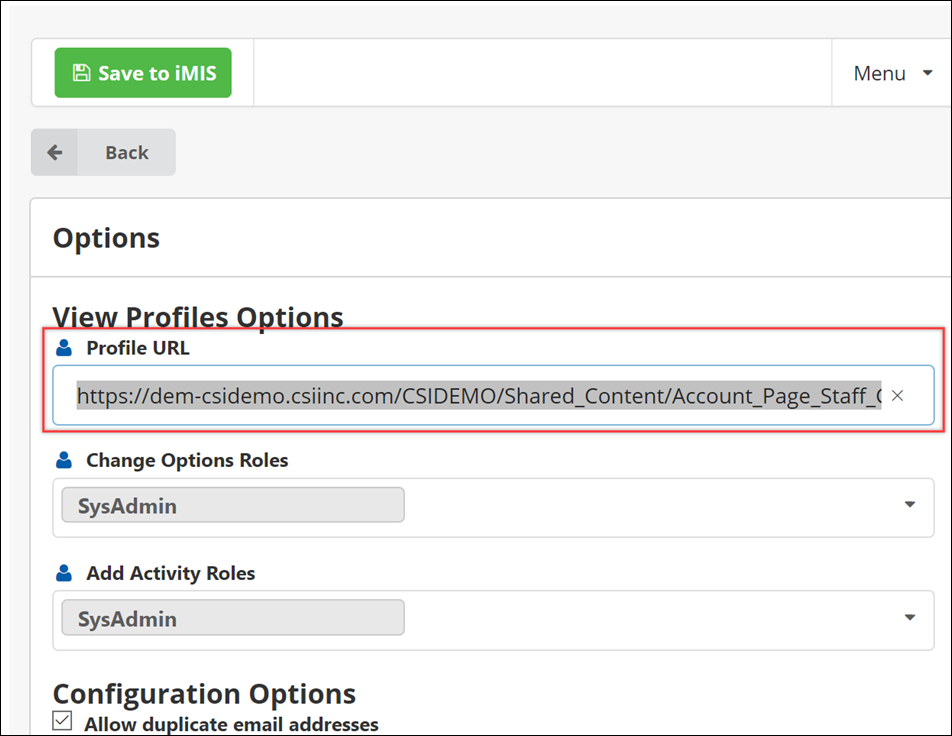
Task: Go back using the Back button
Action: pos(126,153)
